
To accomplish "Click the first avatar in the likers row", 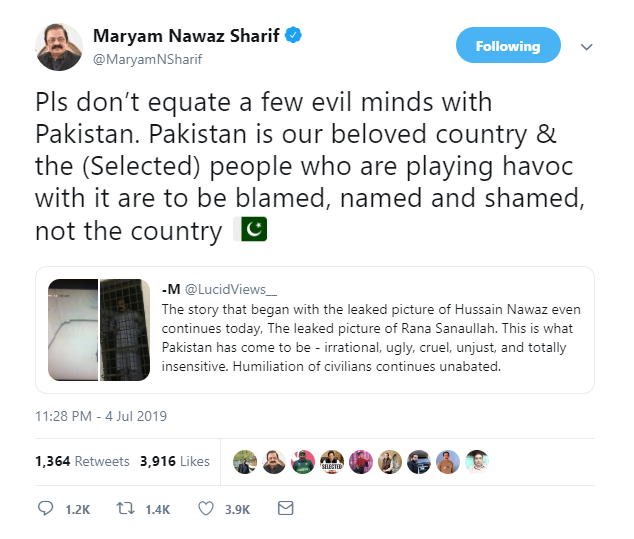I will coord(245,462).
